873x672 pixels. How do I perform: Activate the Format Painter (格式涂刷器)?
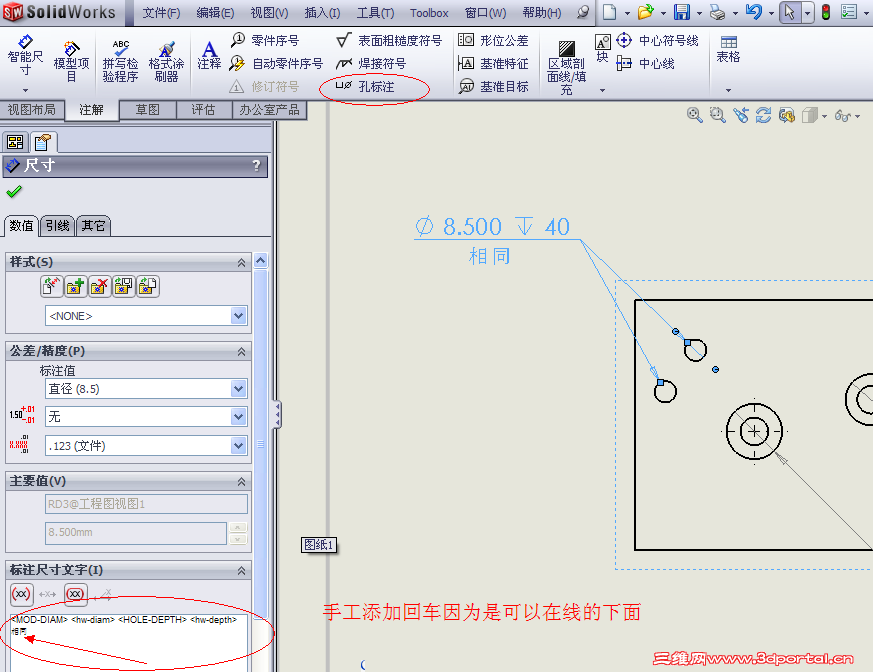coord(166,62)
